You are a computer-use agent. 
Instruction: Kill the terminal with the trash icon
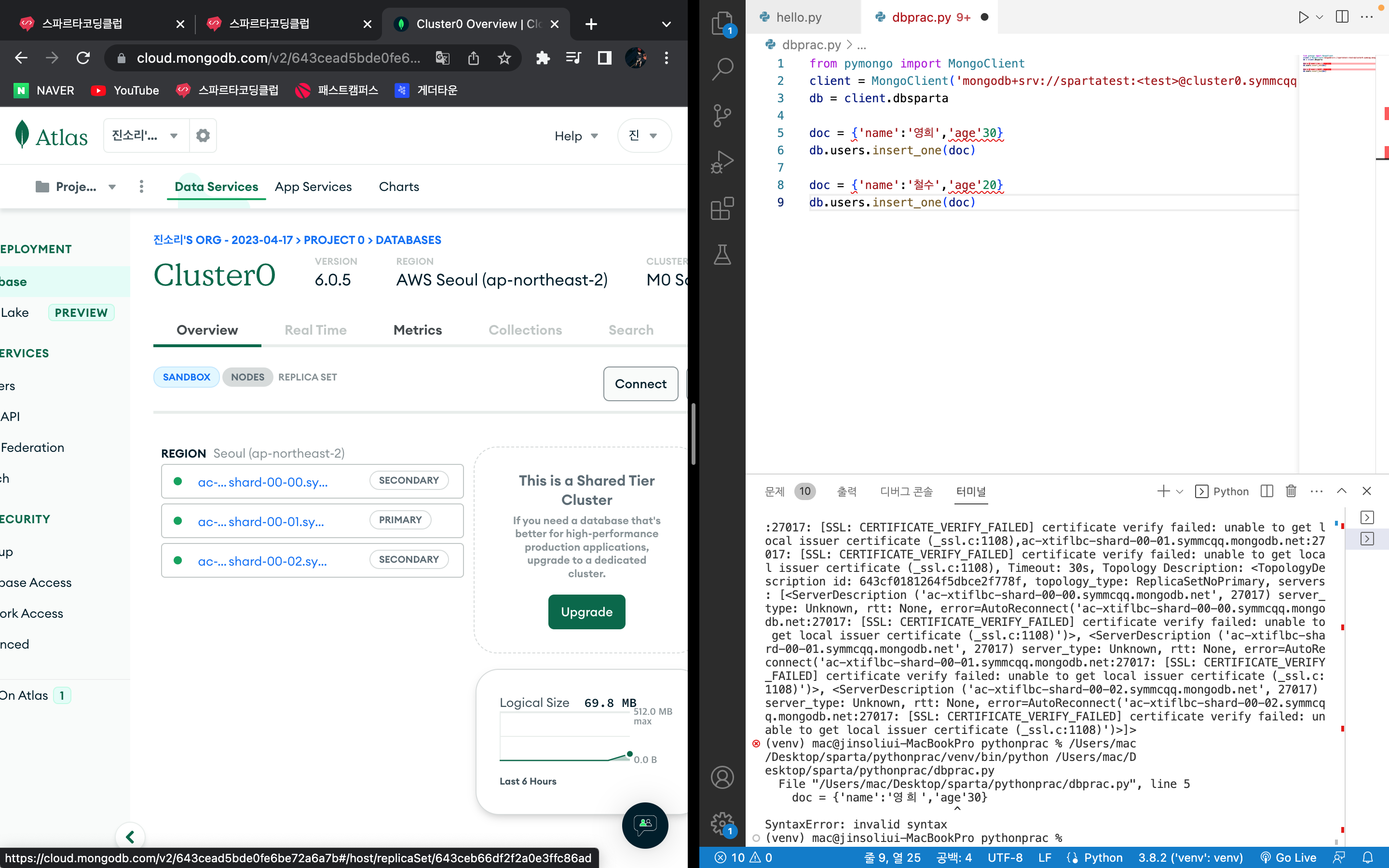coord(1291,491)
